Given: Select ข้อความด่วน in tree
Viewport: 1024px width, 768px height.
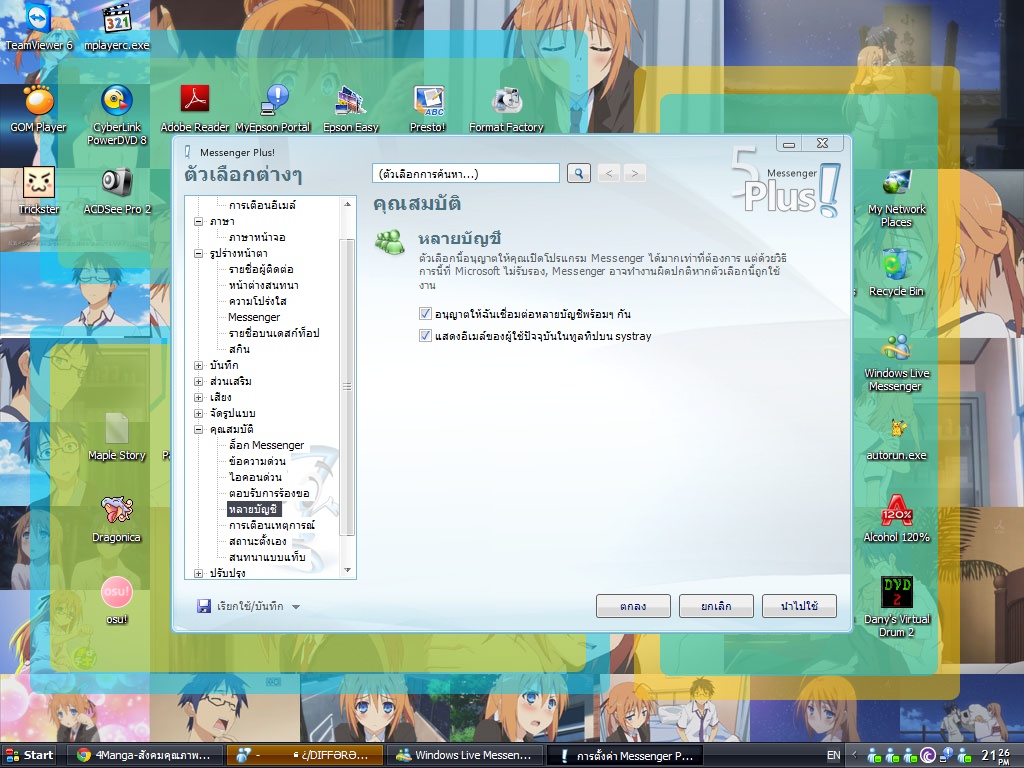Looking at the screenshot, I should [257, 461].
